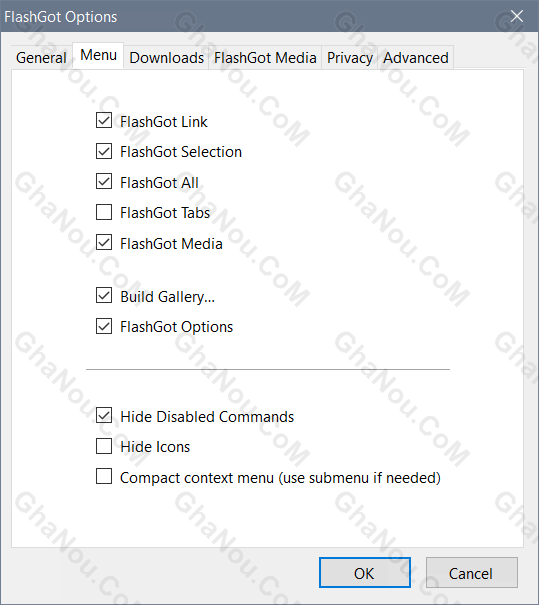539x605 pixels.
Task: Close the FlashGot Options dialog
Action: pos(517,16)
